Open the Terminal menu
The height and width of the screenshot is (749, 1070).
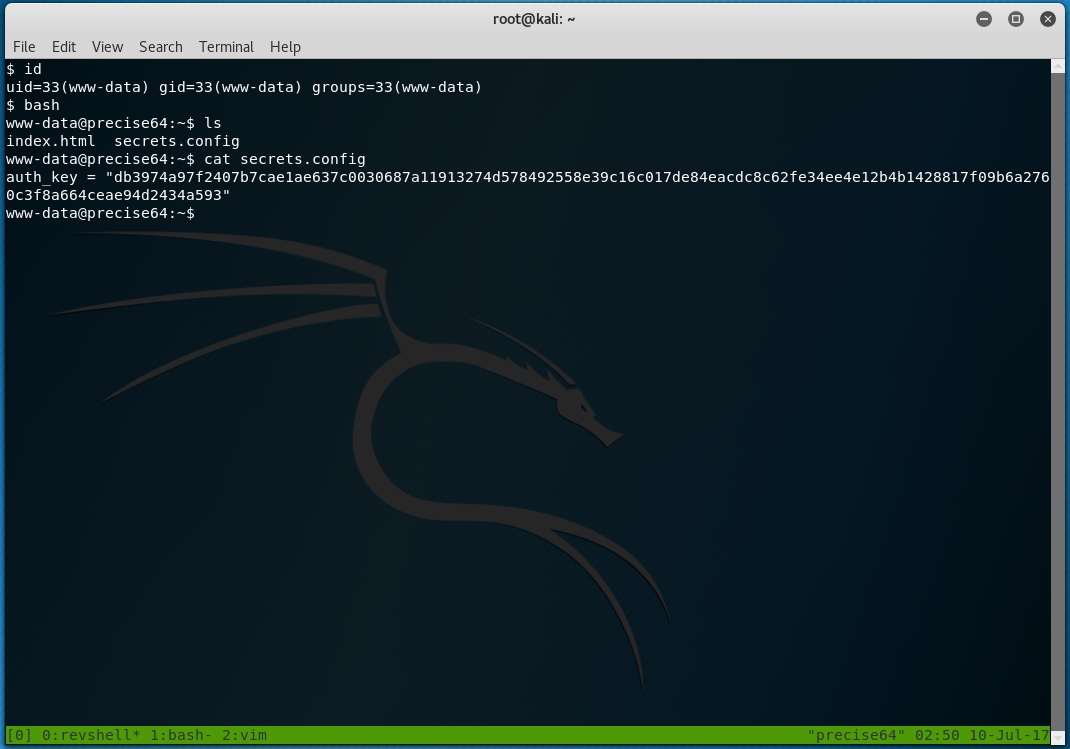pyautogui.click(x=226, y=47)
